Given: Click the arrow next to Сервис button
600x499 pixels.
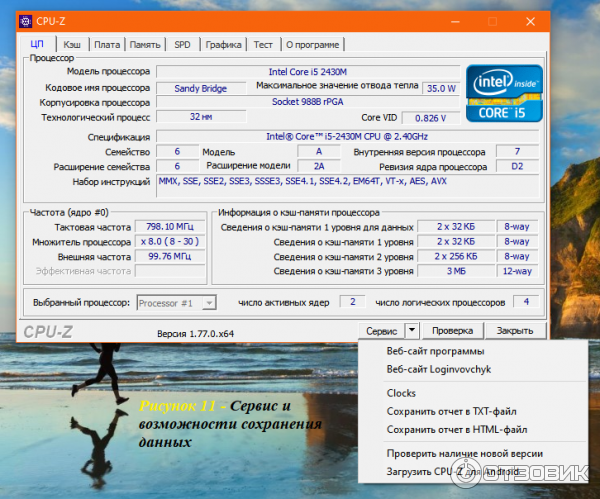Looking at the screenshot, I should pyautogui.click(x=412, y=330).
